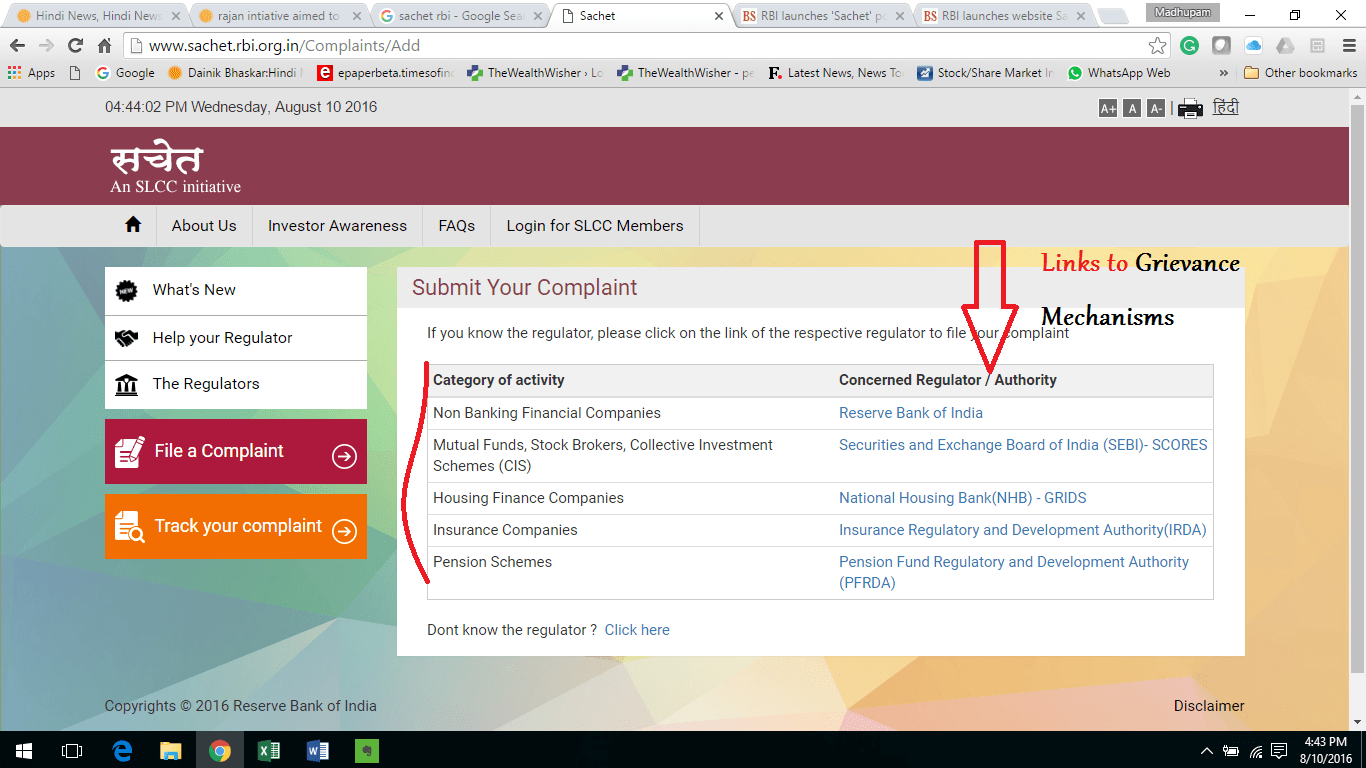Screen dimensions: 1366x768
Task: Open the Other bookmarks folder
Action: click(1301, 73)
